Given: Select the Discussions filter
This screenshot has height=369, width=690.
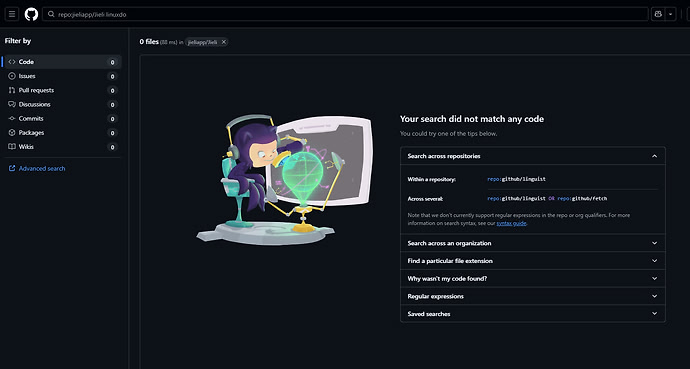Looking at the screenshot, I should point(62,104).
